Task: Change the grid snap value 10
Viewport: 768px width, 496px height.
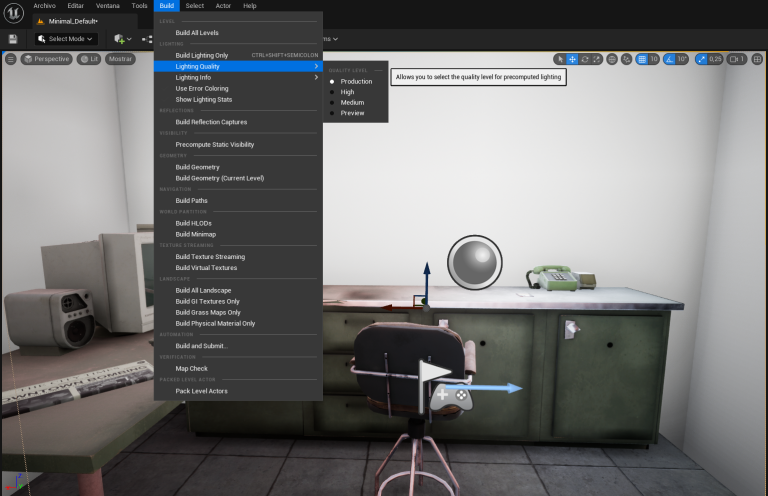Action: point(654,59)
